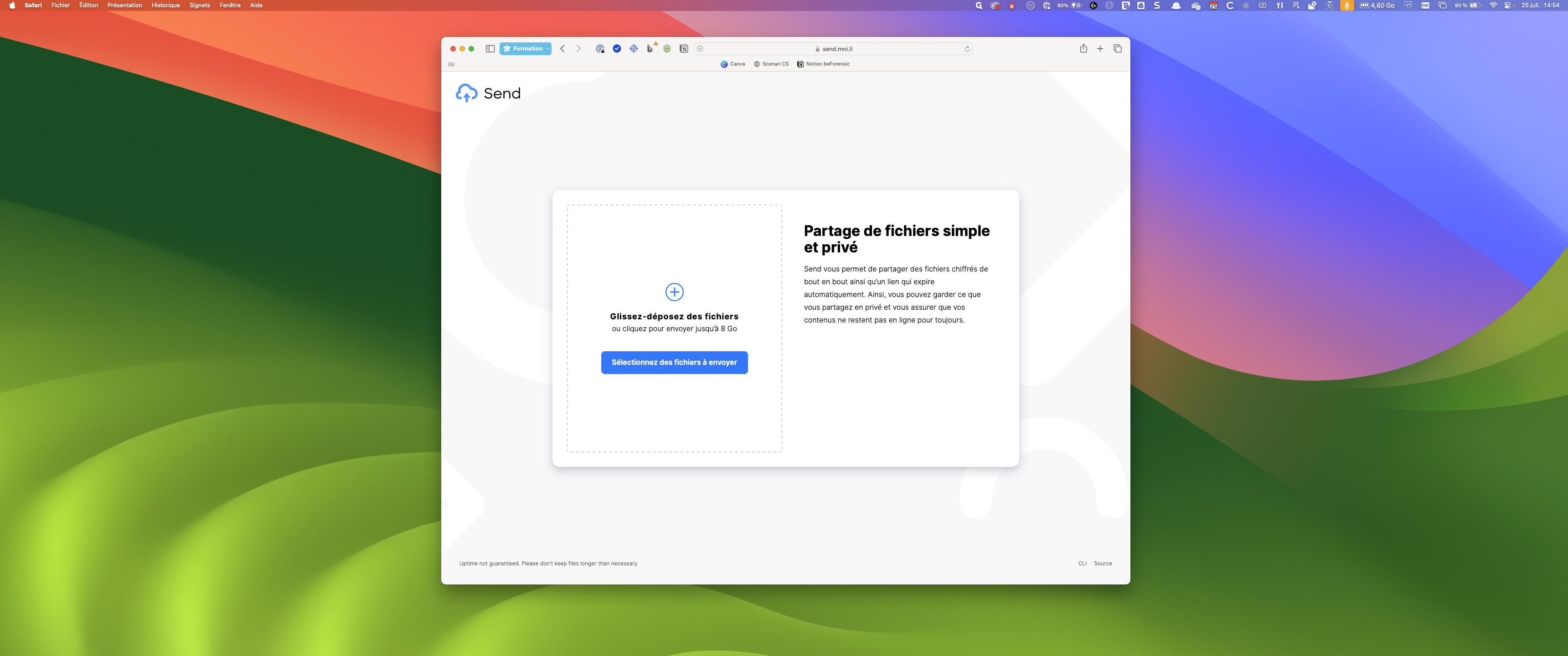Click the blue checkmark extension icon
This screenshot has height=656, width=1568.
(617, 49)
